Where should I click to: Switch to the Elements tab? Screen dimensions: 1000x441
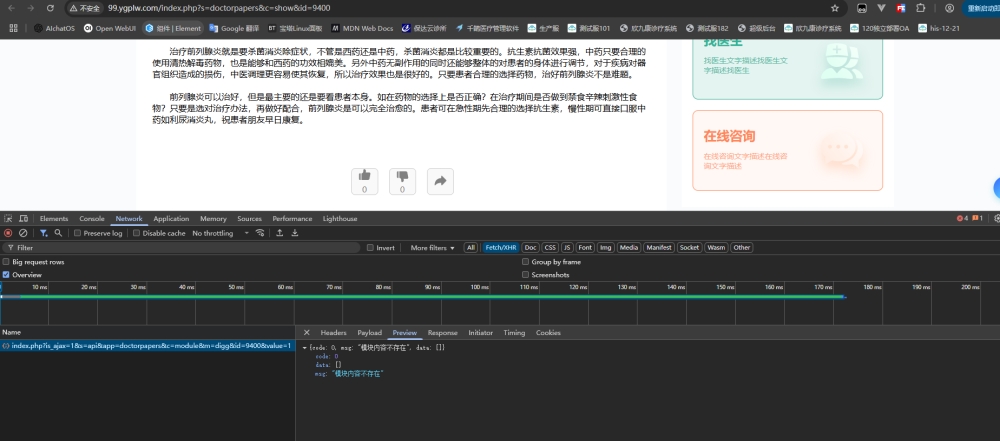point(54,218)
